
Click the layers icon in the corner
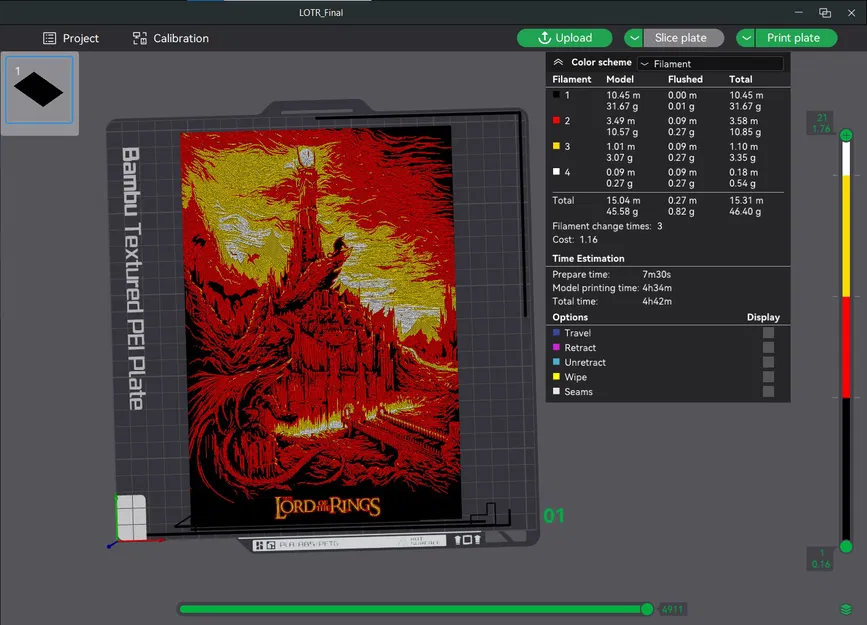[846, 609]
